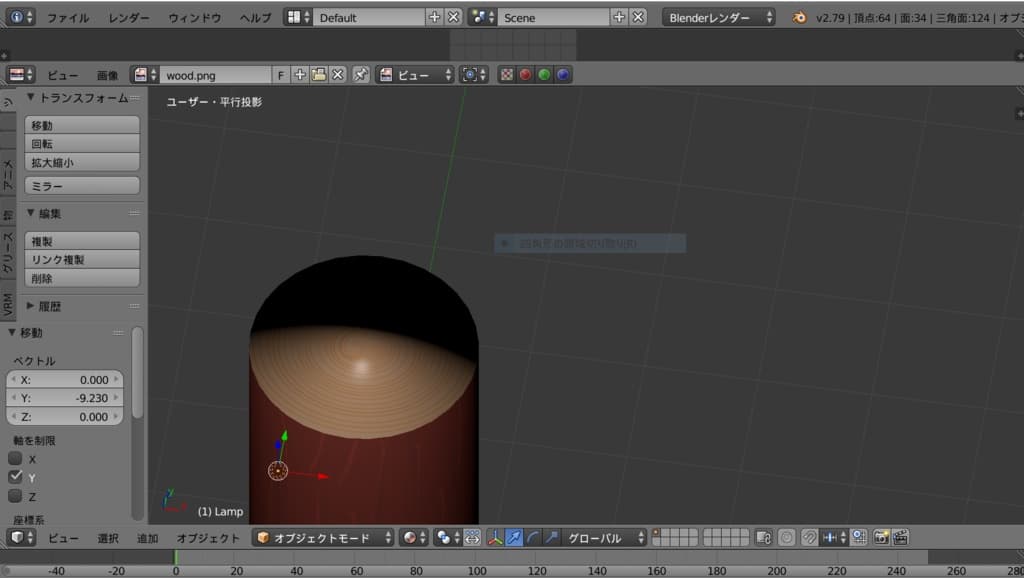Open the ファイル menu
This screenshot has width=1024, height=578.
[67, 18]
